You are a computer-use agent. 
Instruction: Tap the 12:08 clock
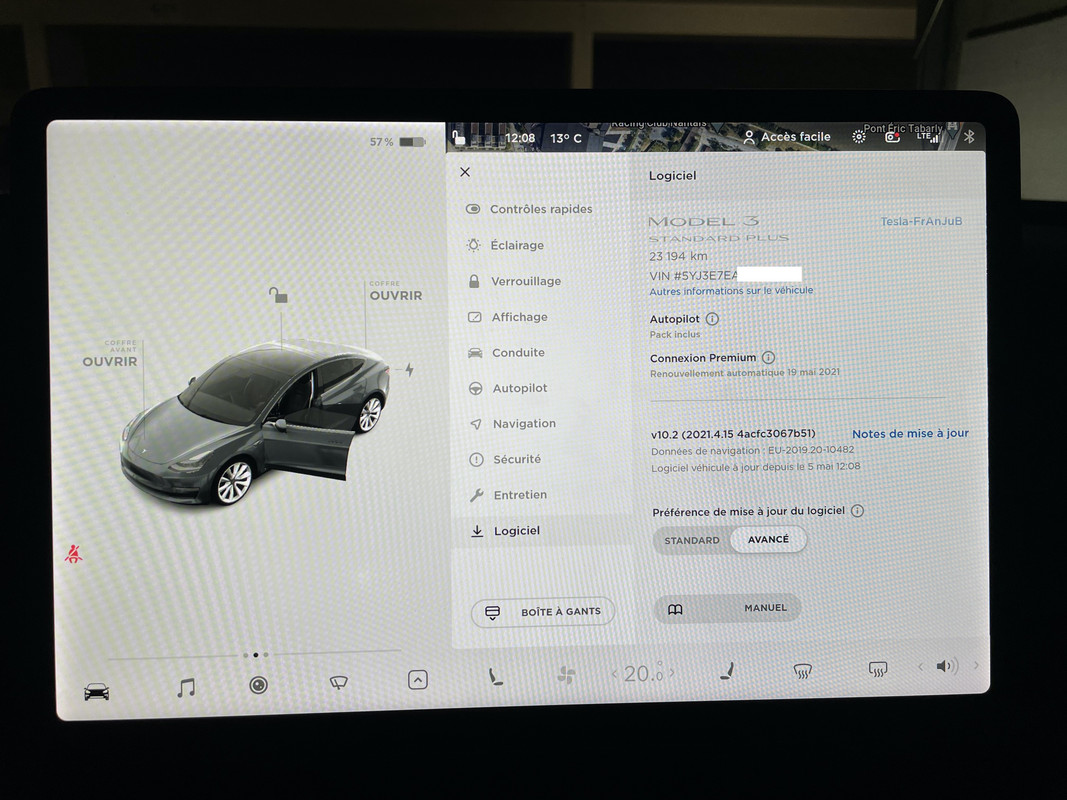coord(520,138)
